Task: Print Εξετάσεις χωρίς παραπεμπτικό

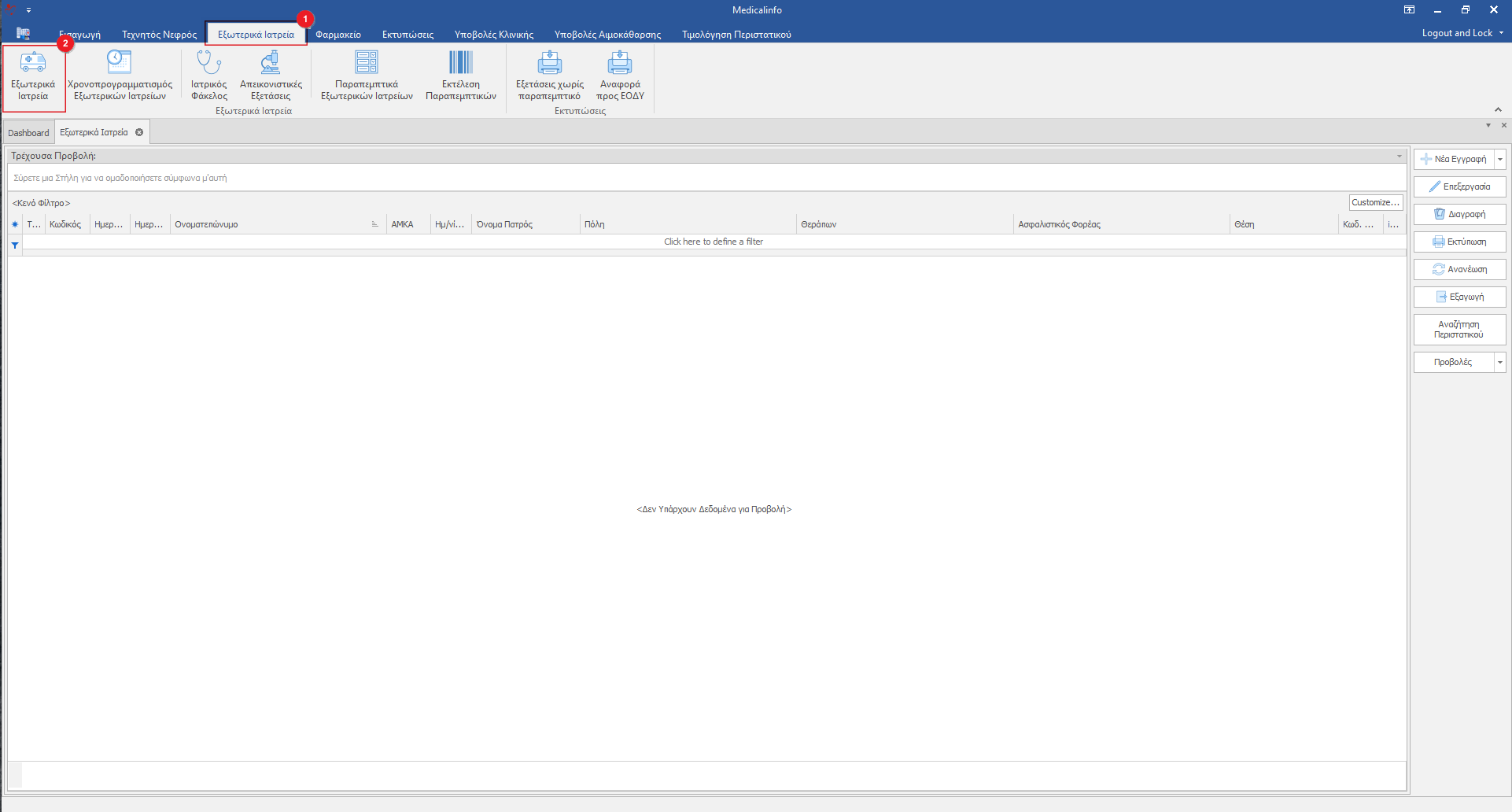Action: 549,76
